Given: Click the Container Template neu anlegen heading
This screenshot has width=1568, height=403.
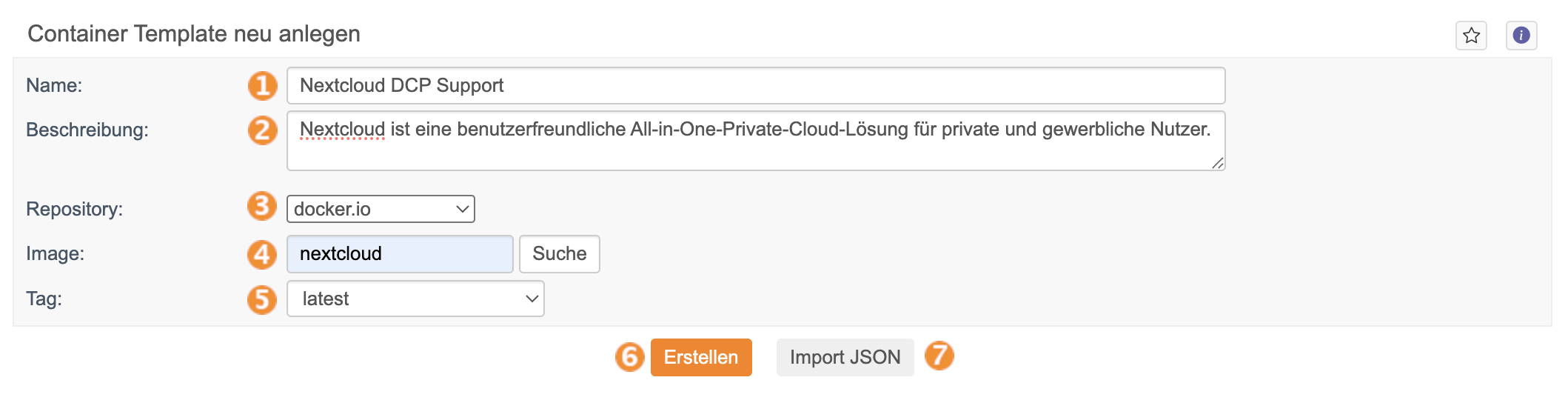Looking at the screenshot, I should (x=194, y=34).
